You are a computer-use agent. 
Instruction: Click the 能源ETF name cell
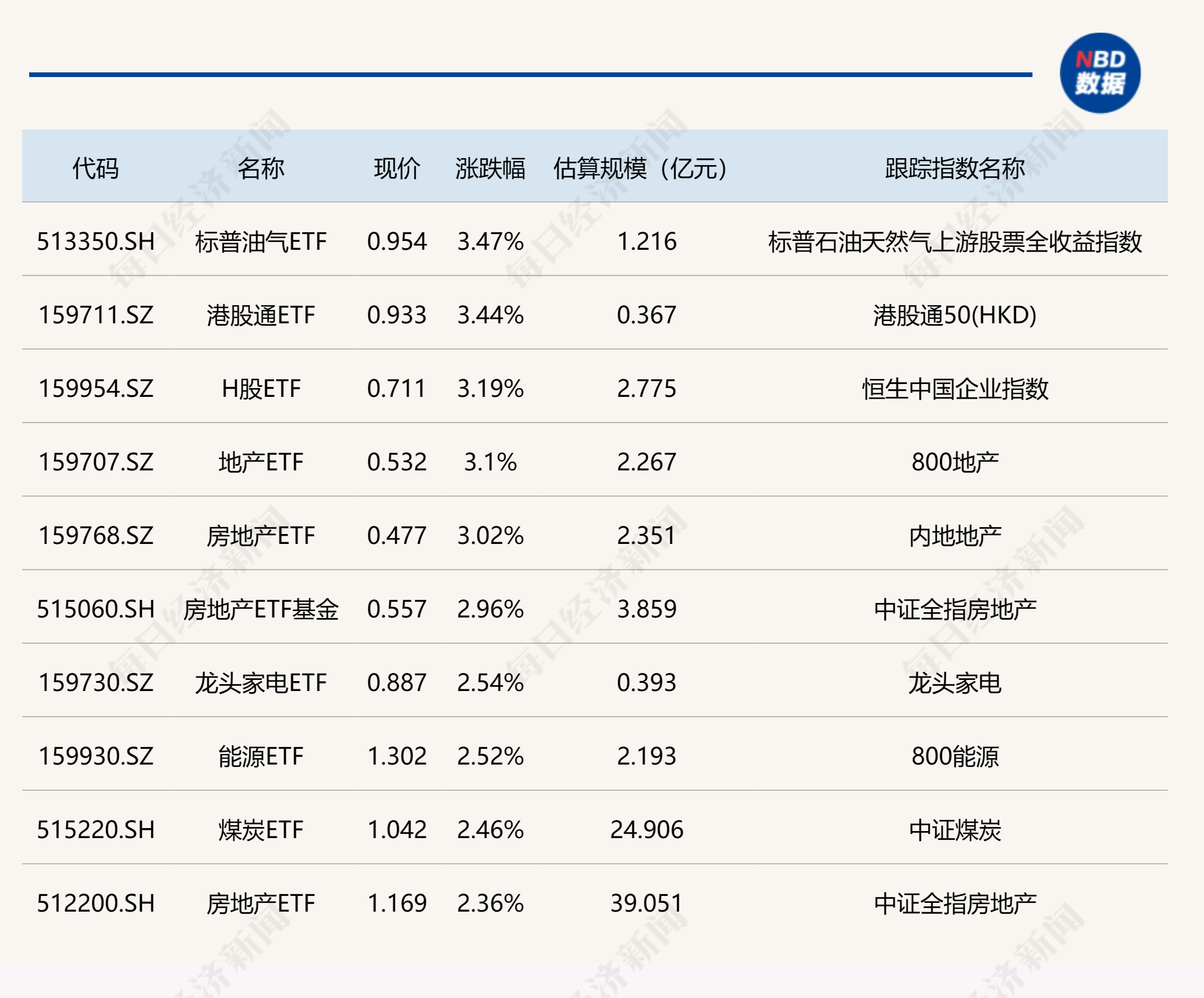pos(261,756)
